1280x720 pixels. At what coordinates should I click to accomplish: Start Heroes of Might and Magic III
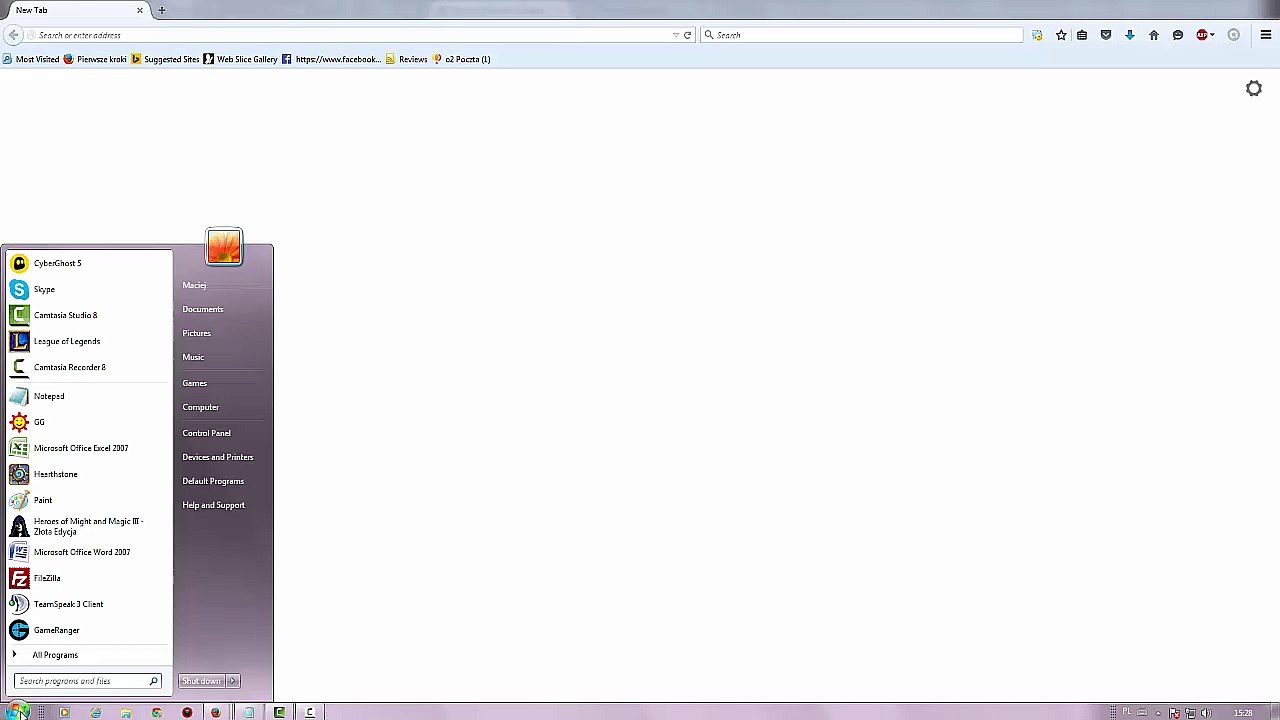tap(88, 526)
